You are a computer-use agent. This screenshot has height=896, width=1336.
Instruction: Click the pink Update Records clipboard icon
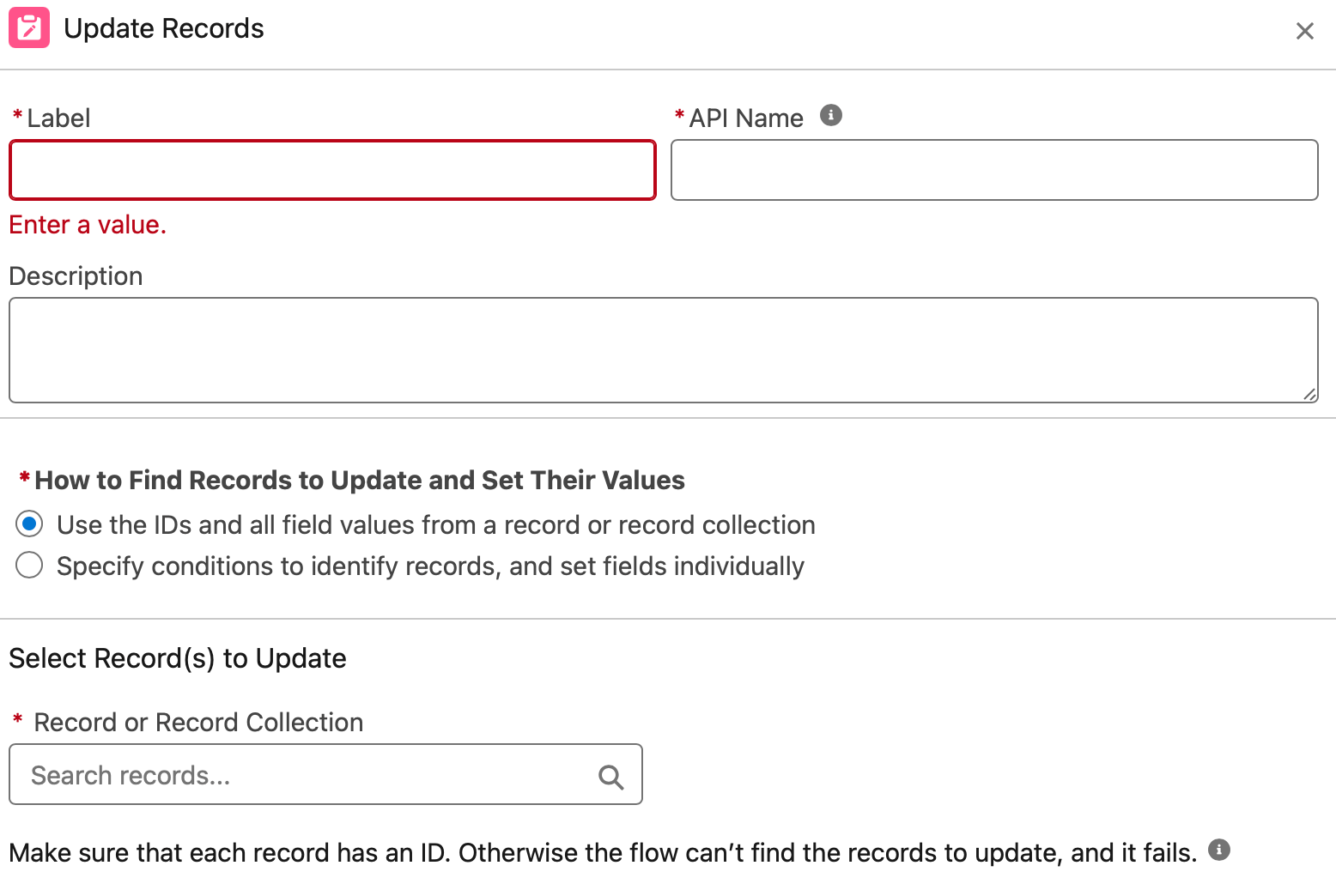(29, 28)
